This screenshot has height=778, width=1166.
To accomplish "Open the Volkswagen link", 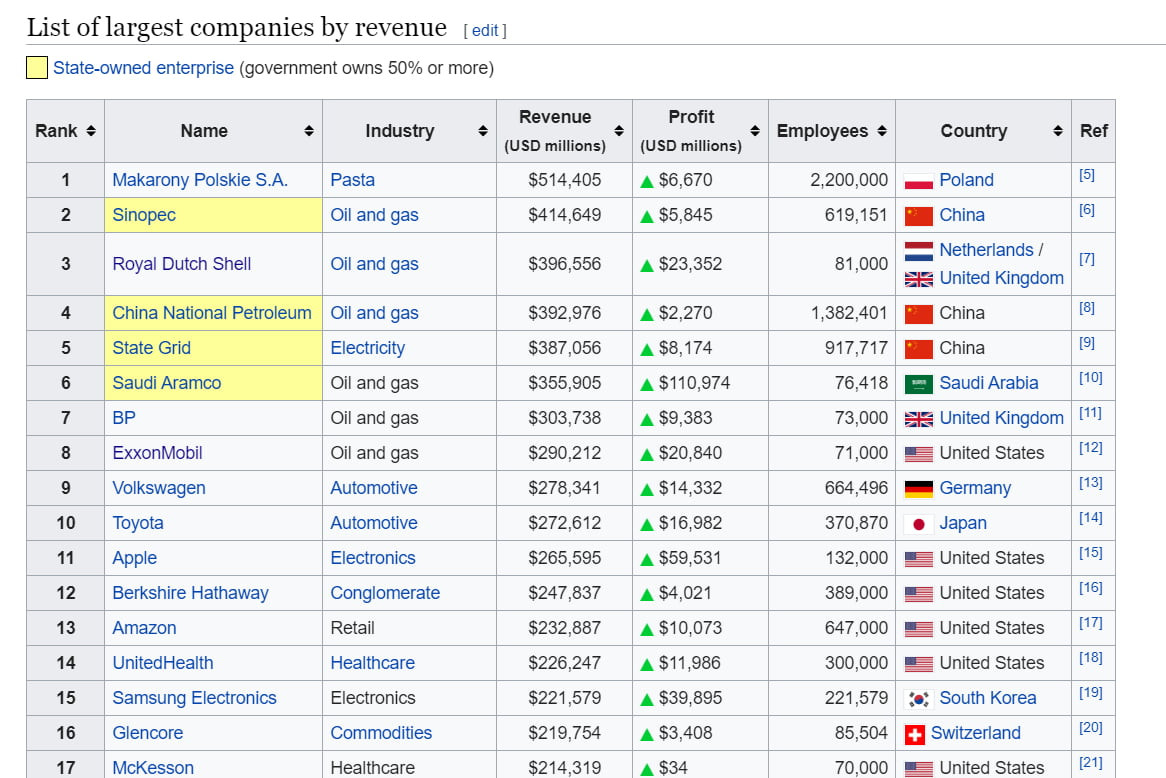I will 159,488.
